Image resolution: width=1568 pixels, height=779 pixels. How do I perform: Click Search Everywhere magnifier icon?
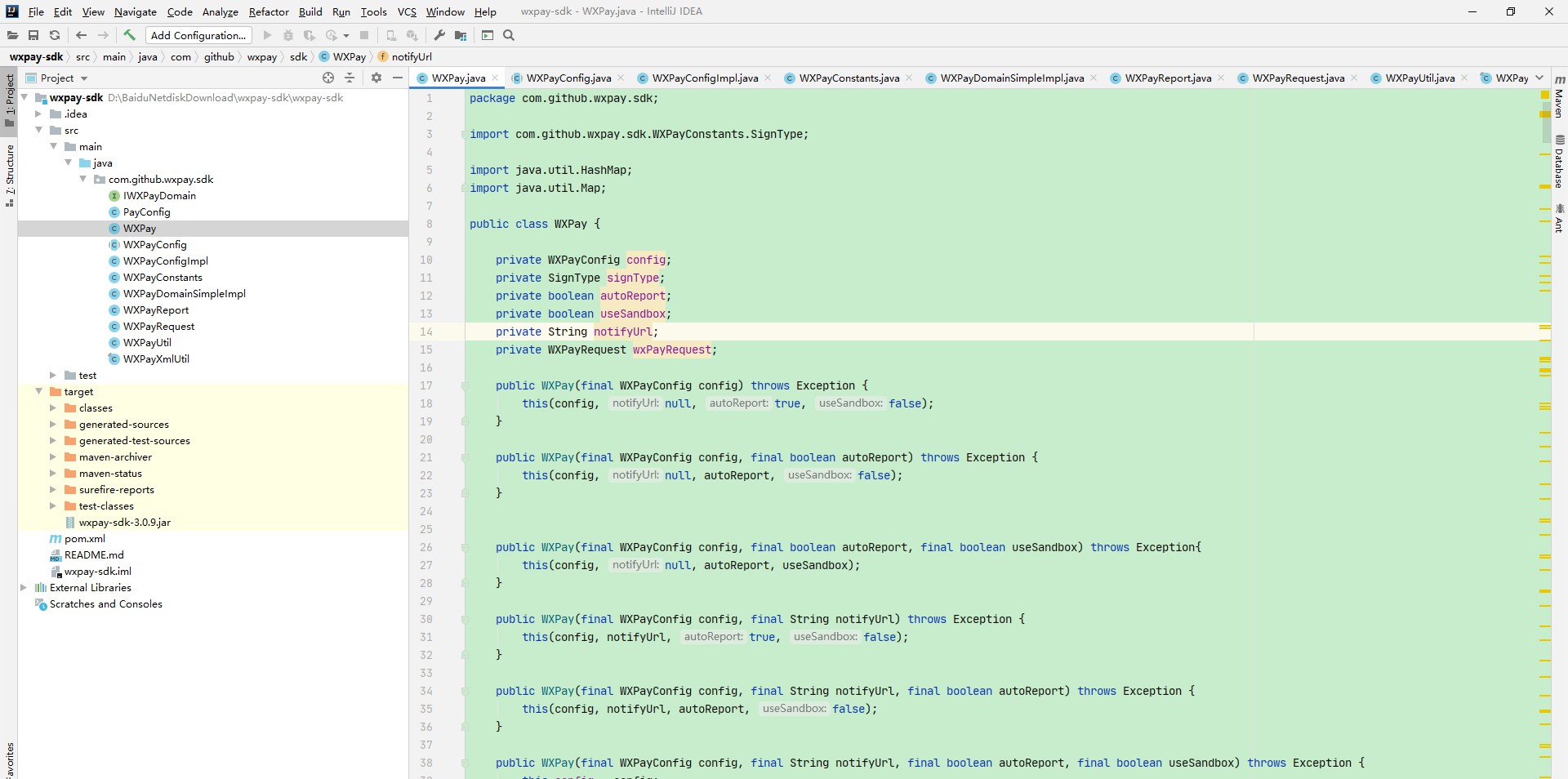[x=509, y=35]
